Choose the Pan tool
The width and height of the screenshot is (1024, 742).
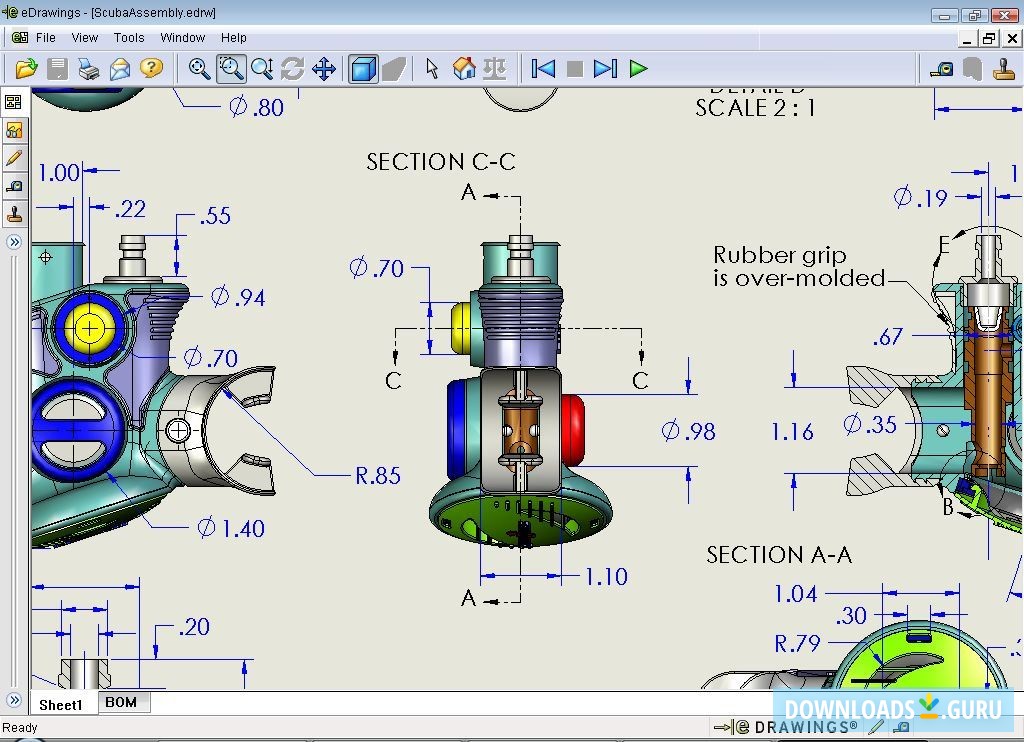click(323, 69)
